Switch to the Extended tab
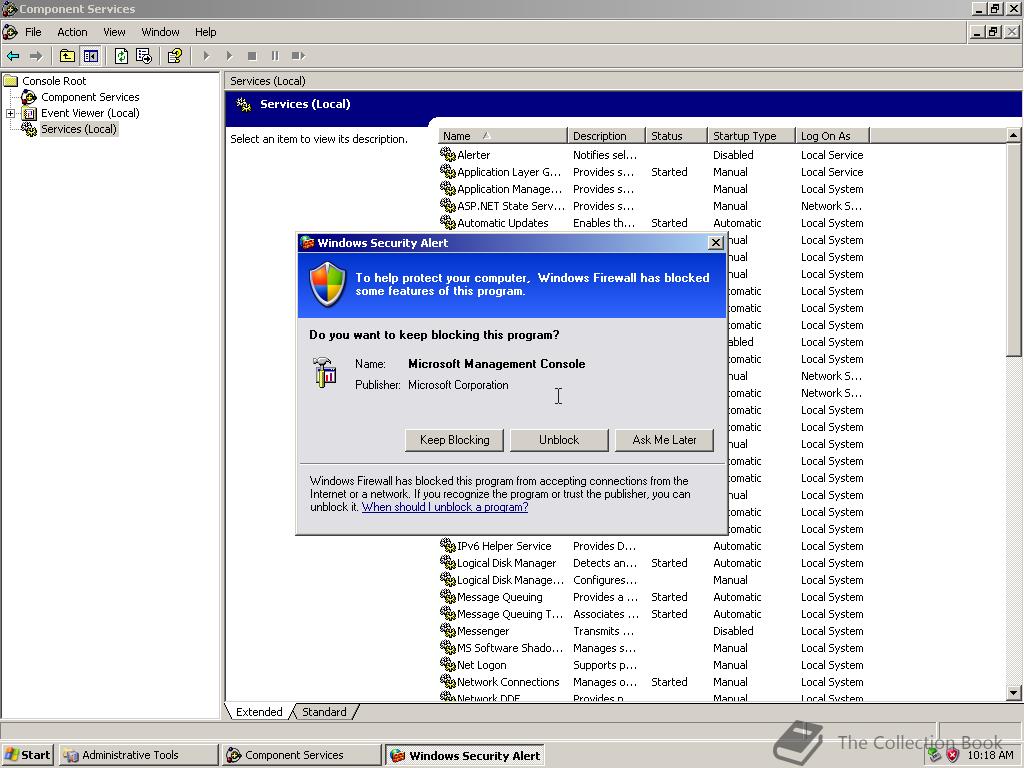 259,712
